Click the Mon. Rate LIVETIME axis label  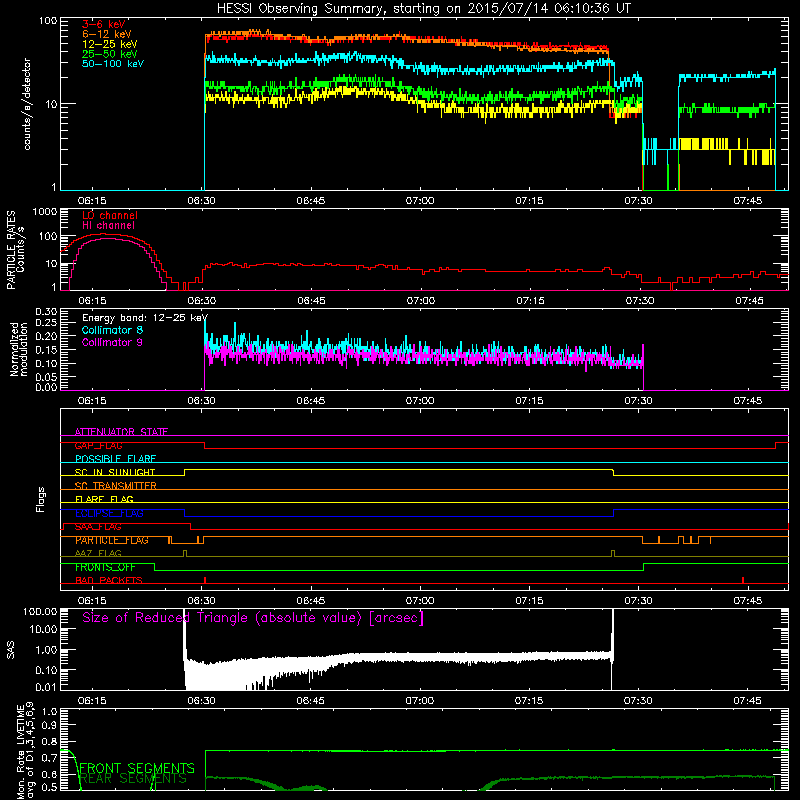point(26,752)
